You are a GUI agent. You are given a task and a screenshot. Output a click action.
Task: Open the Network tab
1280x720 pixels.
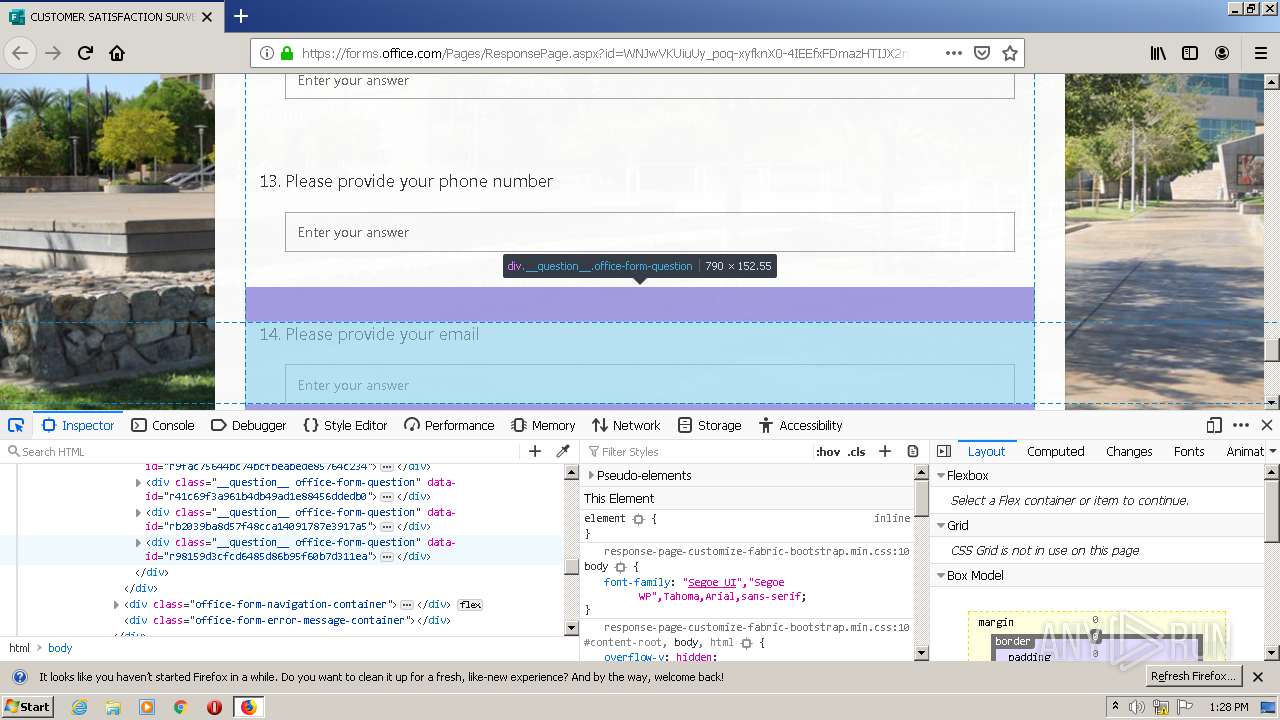[626, 425]
